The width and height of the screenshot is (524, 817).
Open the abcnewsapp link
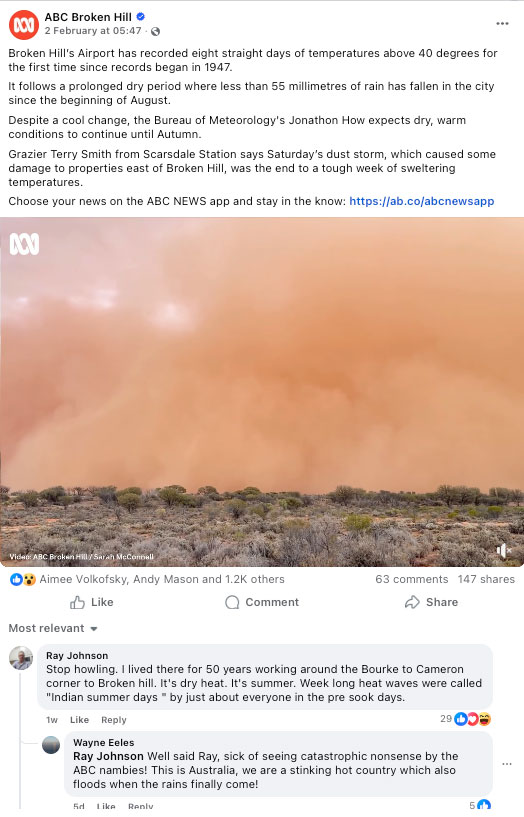click(x=421, y=201)
